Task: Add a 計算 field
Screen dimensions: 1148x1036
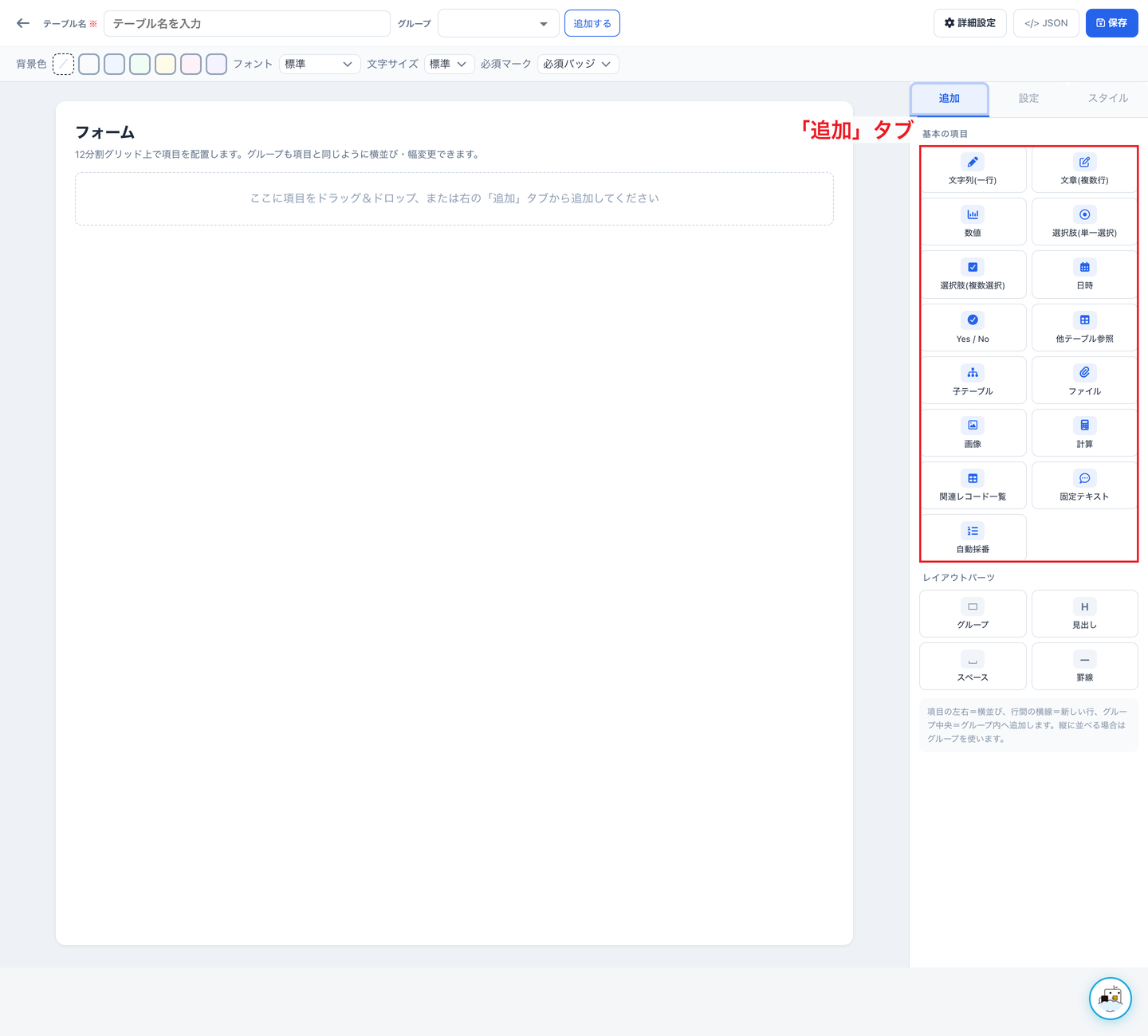Action: 1084,433
